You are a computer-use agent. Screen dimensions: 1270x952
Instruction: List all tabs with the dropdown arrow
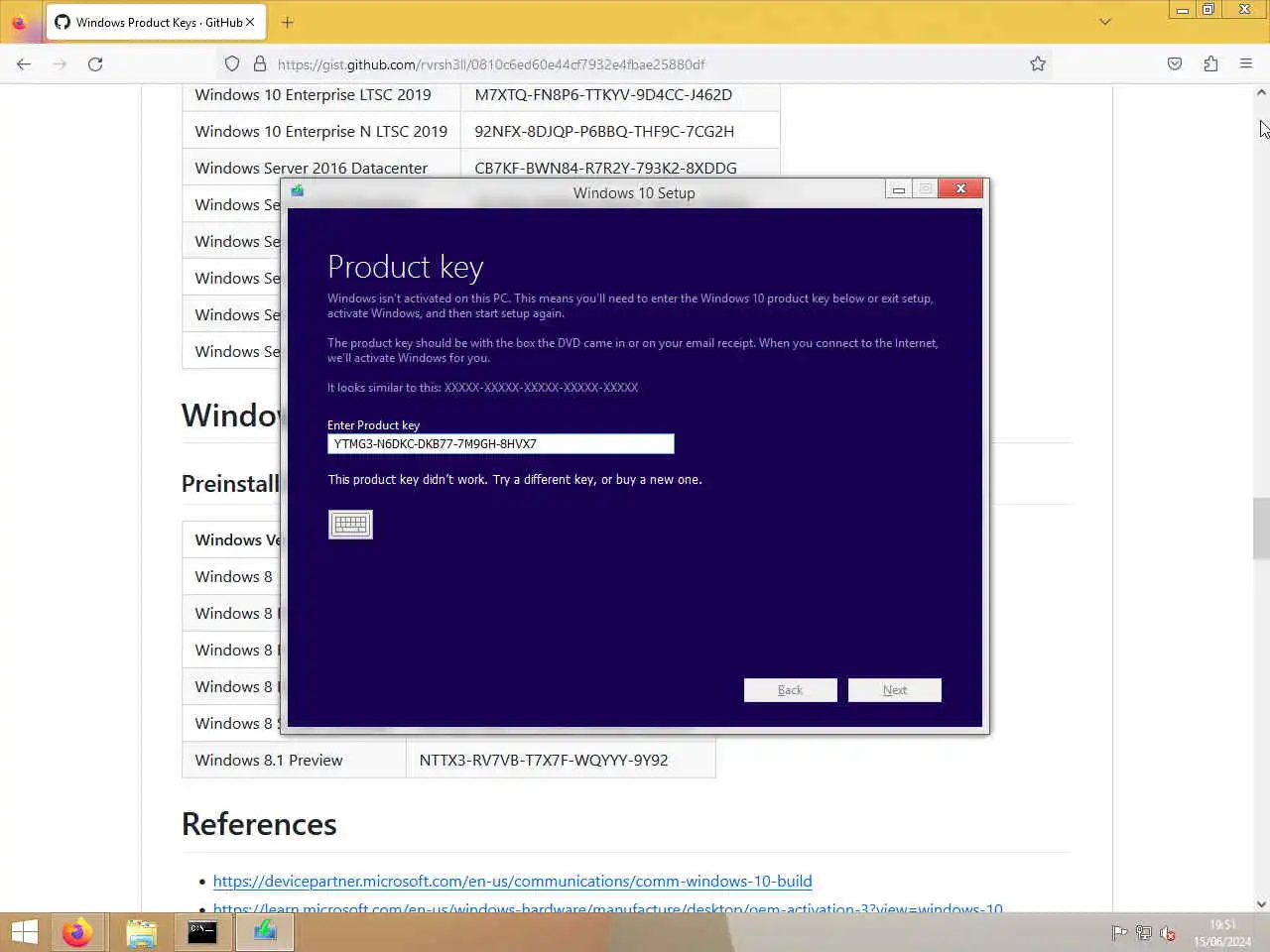[1105, 22]
